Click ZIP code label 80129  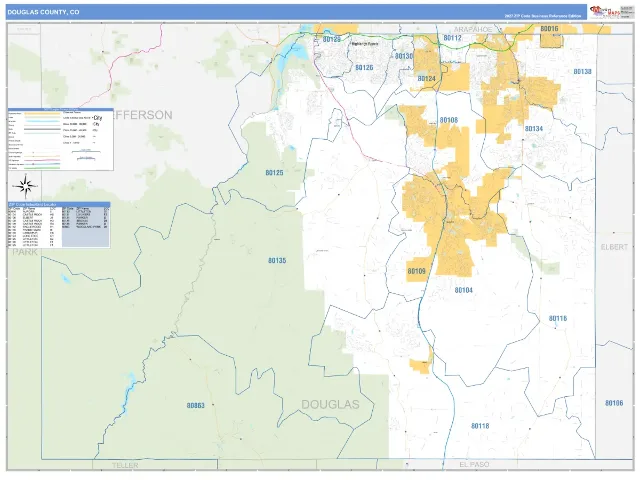[331, 39]
